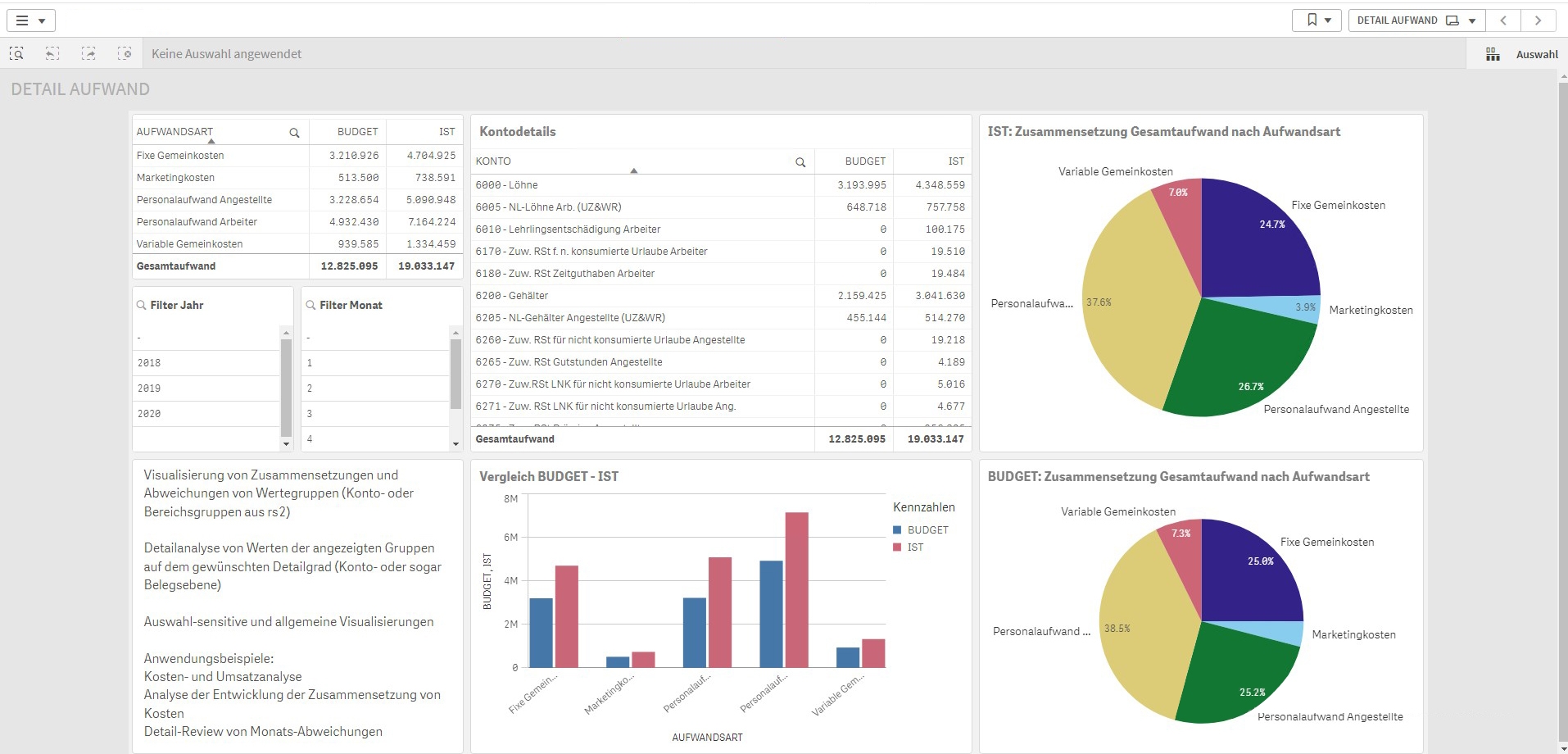This screenshot has width=1568, height=754.
Task: Click the IST bar for Personalaufwand Arbeiter
Action: pos(796,590)
